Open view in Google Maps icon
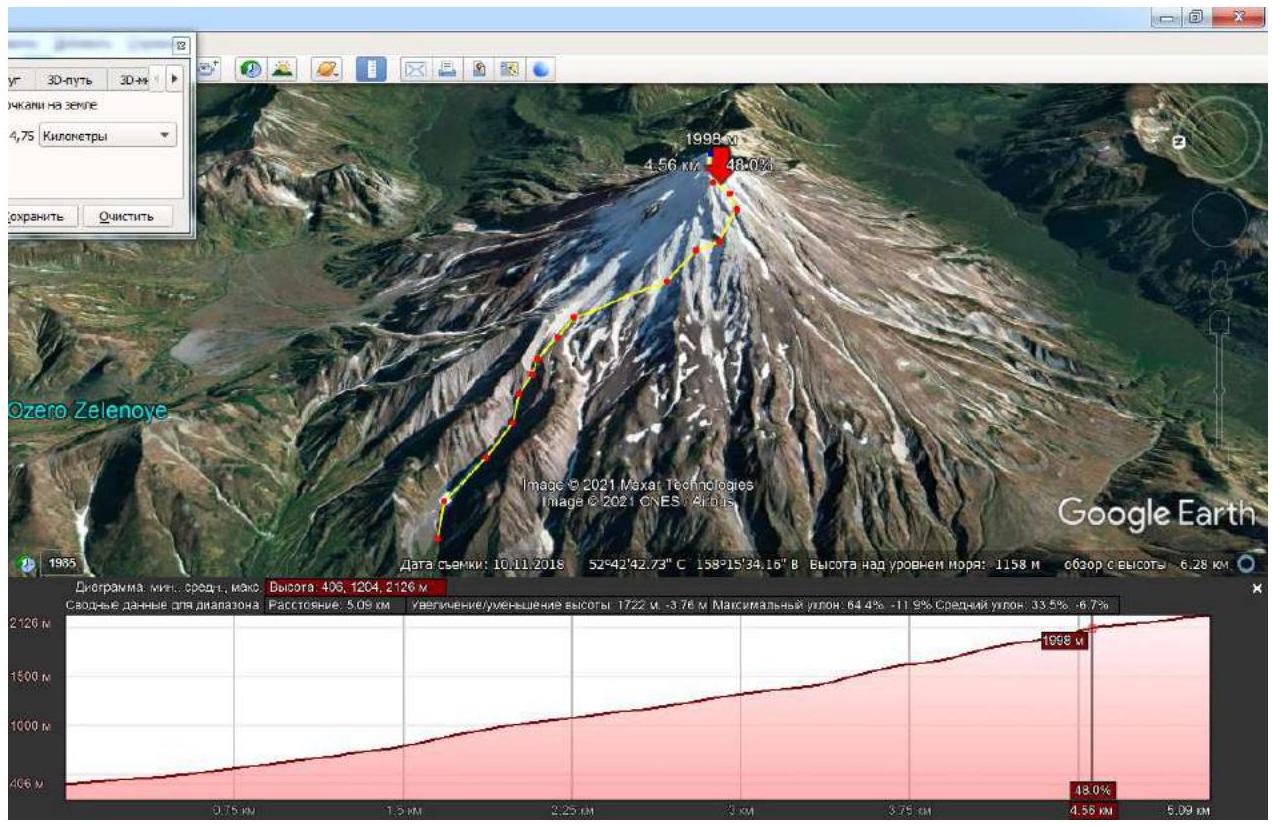1273x825 pixels. 510,69
